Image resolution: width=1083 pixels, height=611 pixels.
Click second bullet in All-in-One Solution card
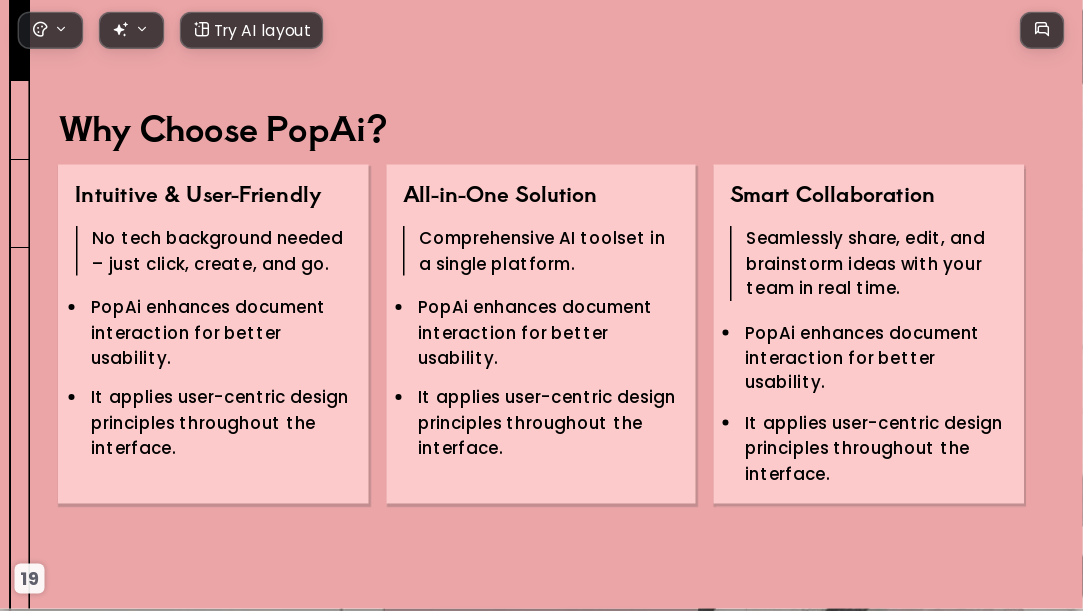click(546, 423)
